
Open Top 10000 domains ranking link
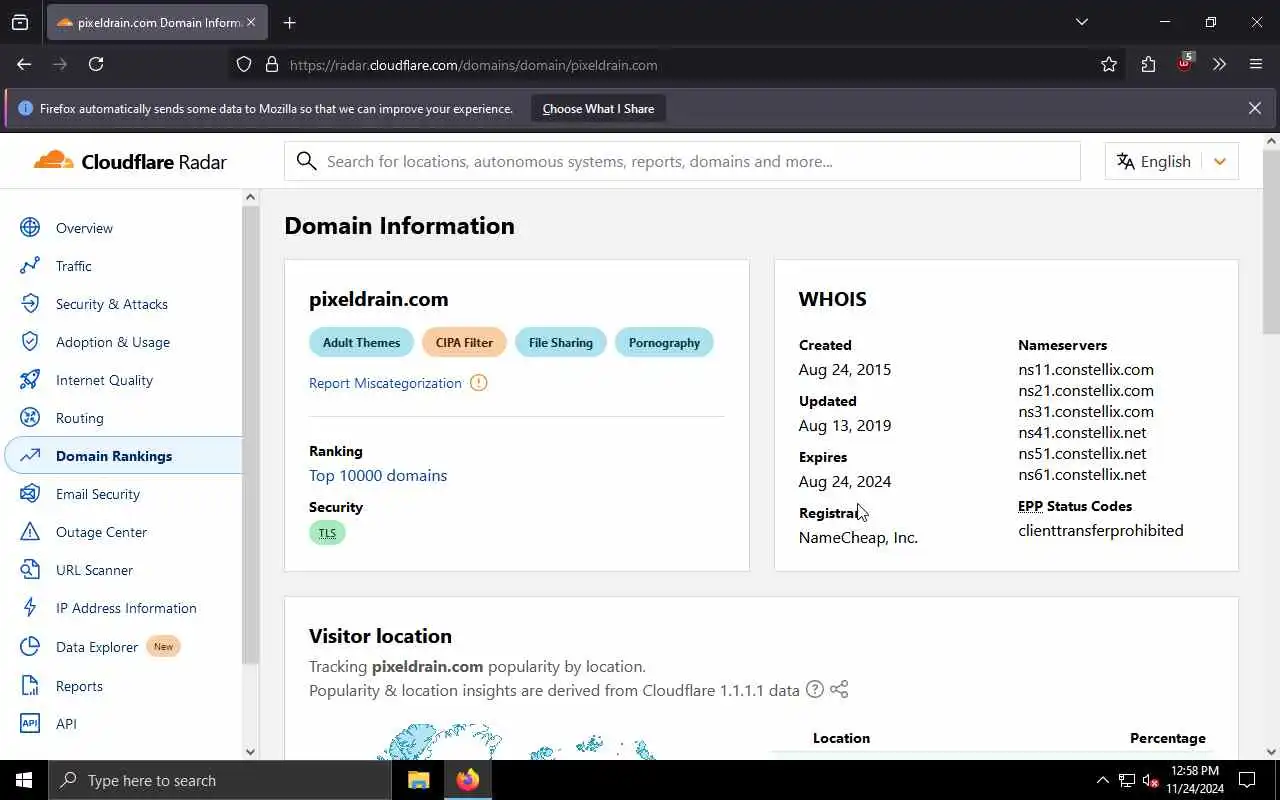[378, 476]
